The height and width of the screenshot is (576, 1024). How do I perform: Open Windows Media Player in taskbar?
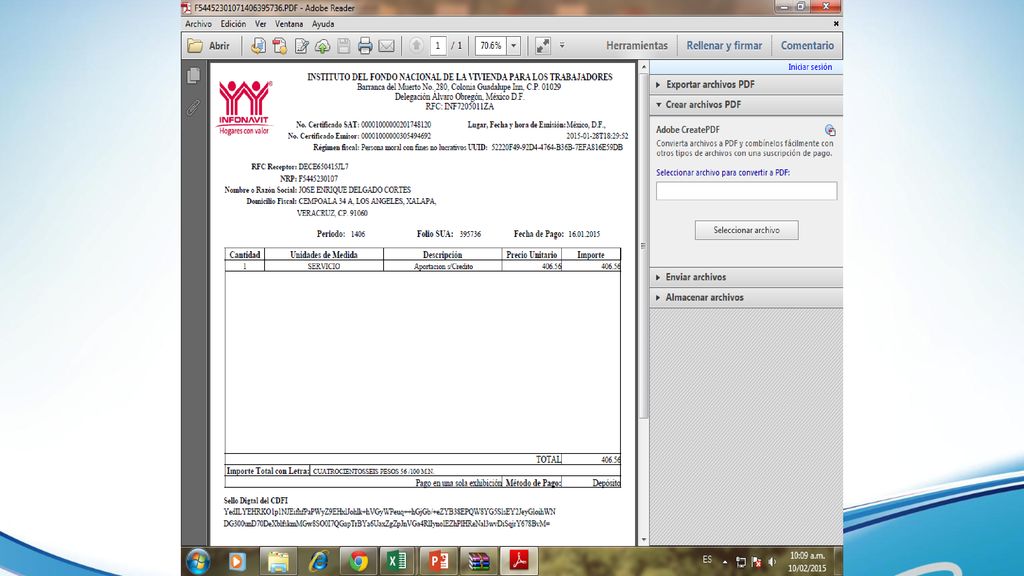[237, 561]
